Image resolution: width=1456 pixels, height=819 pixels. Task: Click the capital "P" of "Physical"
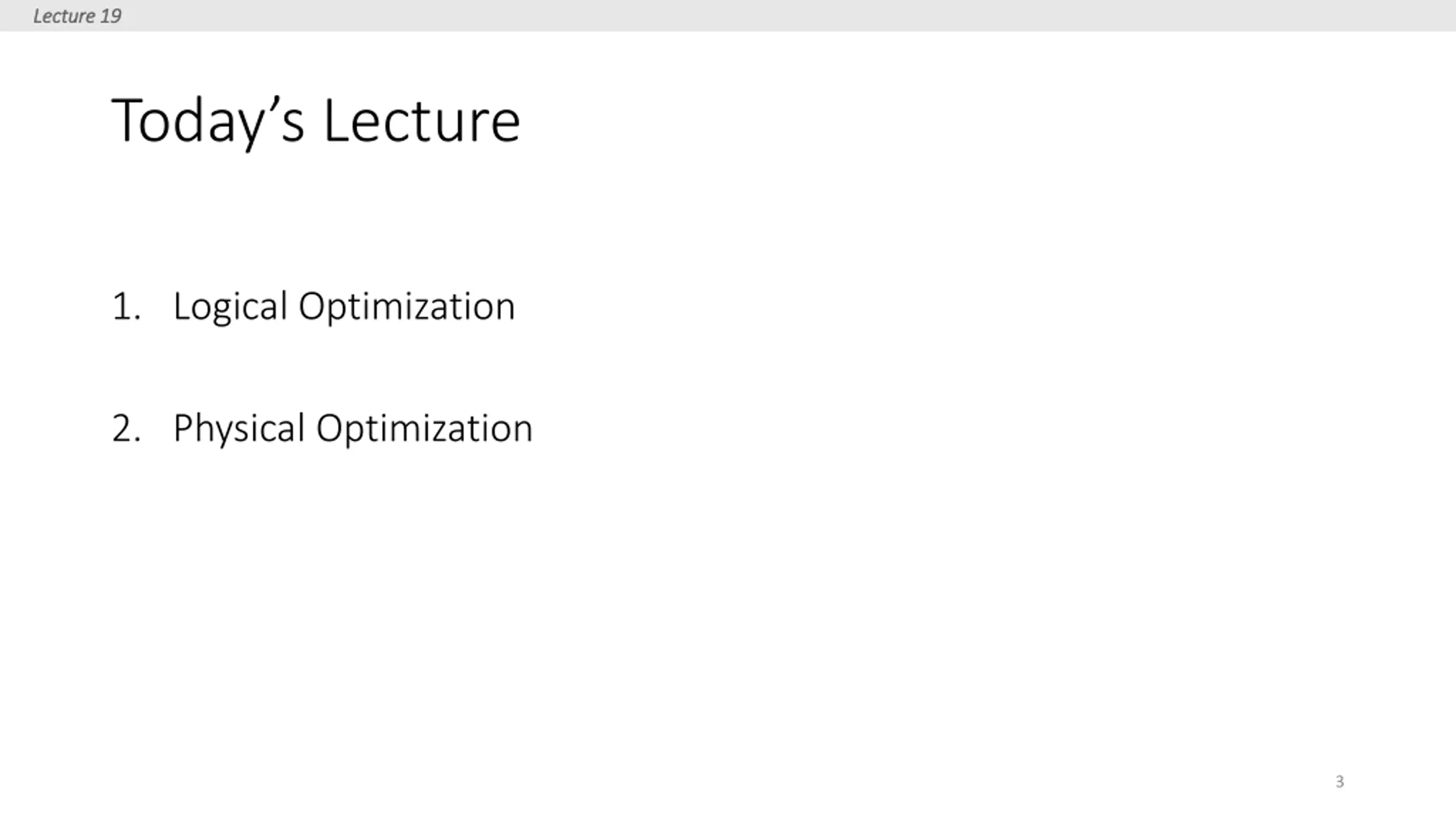183,428
